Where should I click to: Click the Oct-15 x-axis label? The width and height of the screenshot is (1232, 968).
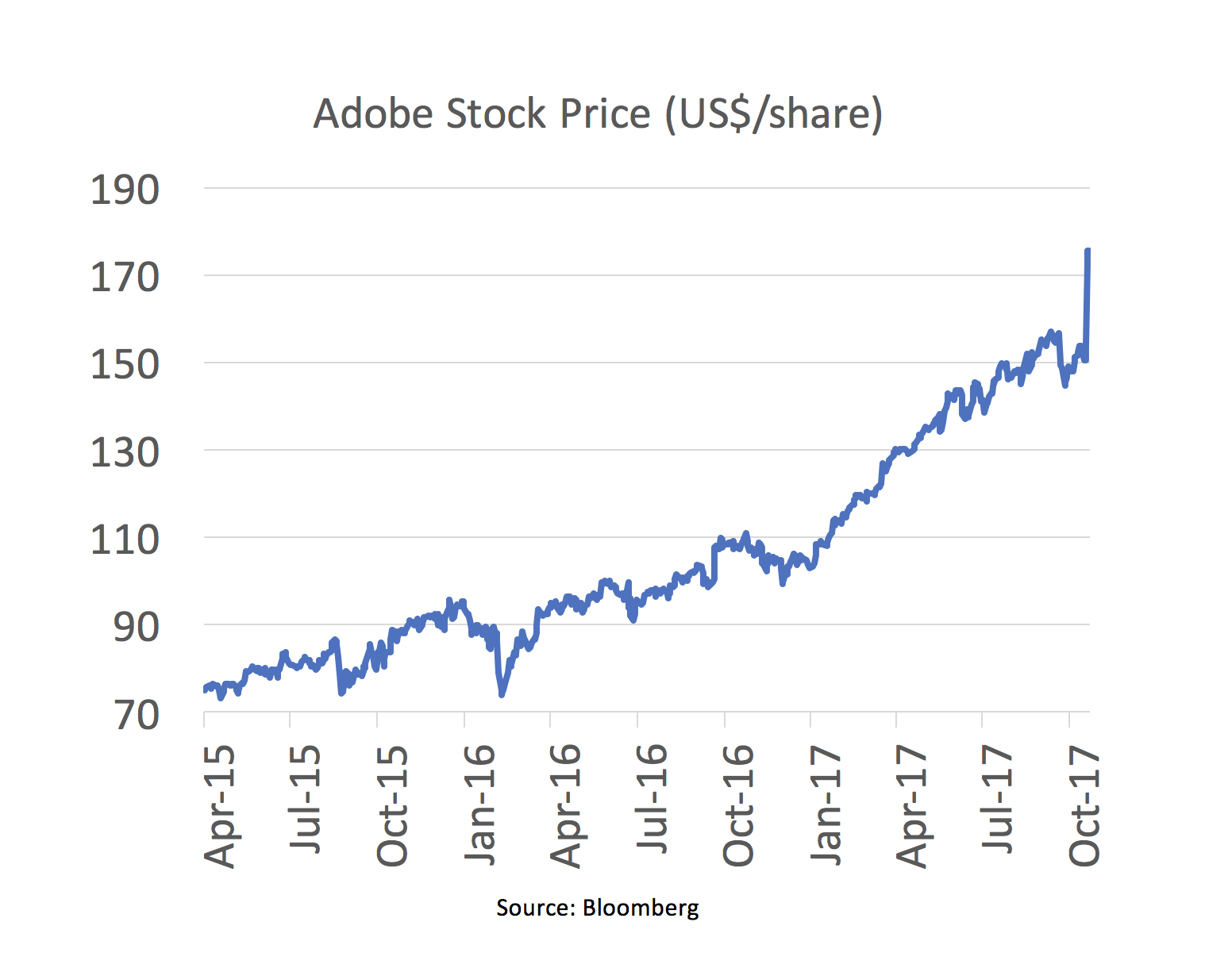[x=392, y=806]
